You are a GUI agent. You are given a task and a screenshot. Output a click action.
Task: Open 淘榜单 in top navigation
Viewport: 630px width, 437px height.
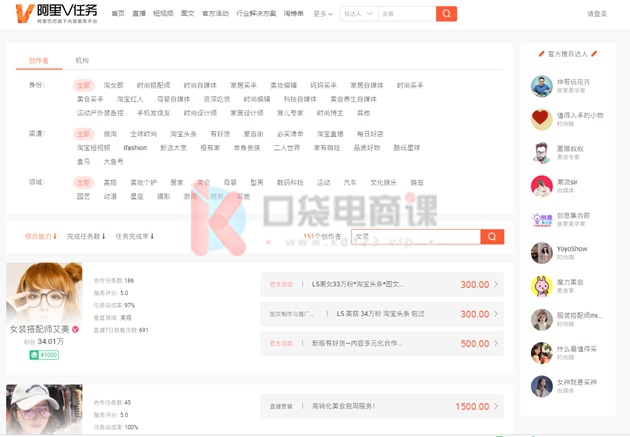tap(294, 14)
